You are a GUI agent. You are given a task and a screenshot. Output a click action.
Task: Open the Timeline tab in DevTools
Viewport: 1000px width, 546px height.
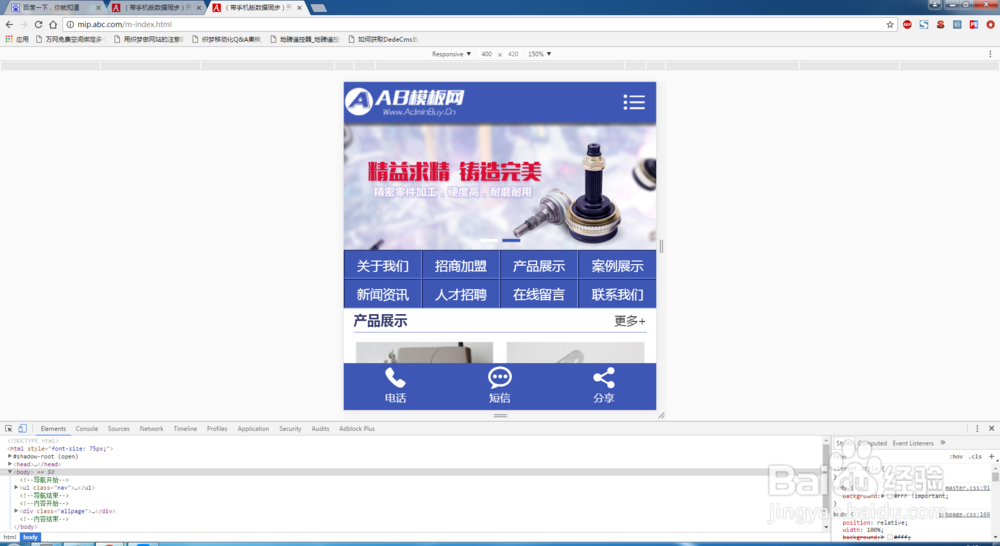click(x=185, y=429)
